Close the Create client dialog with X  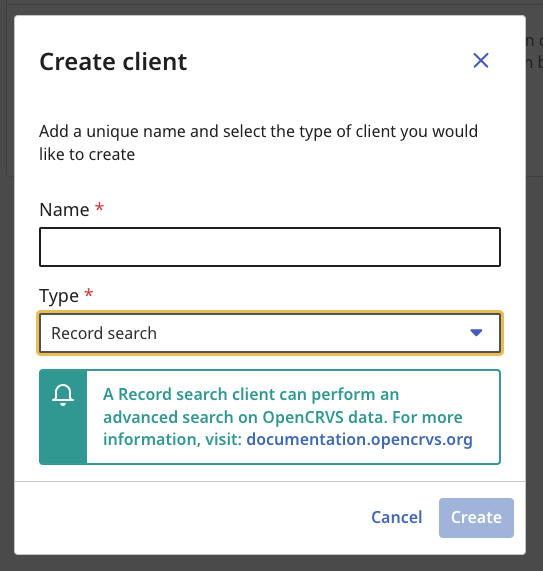pyautogui.click(x=481, y=60)
